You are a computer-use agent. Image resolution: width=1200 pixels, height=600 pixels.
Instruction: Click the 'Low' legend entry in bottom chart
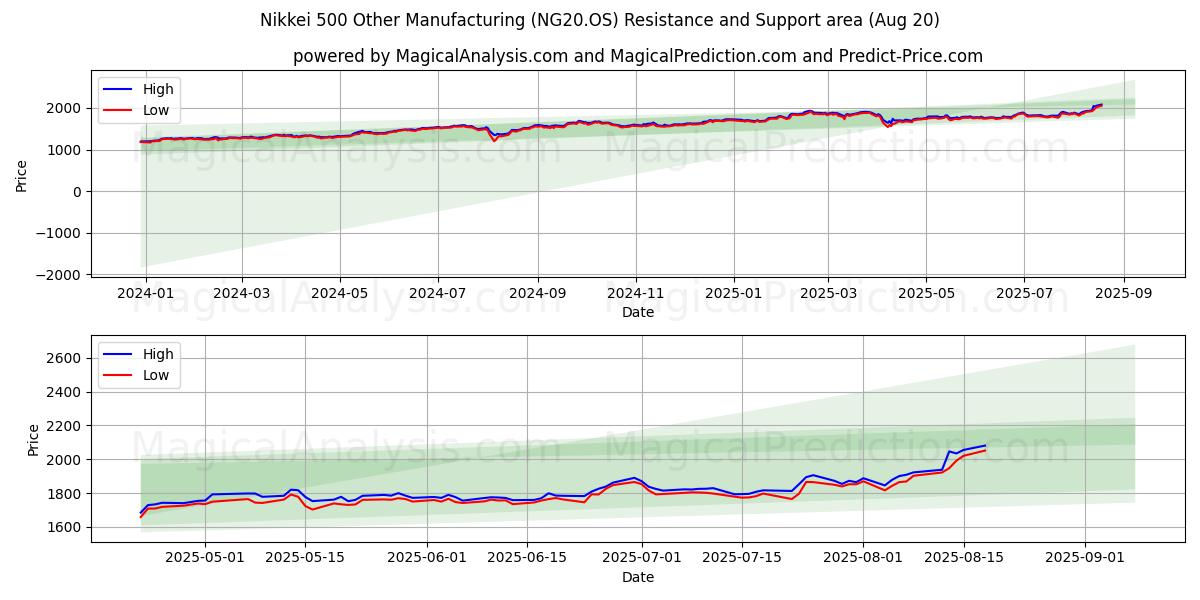tap(156, 375)
